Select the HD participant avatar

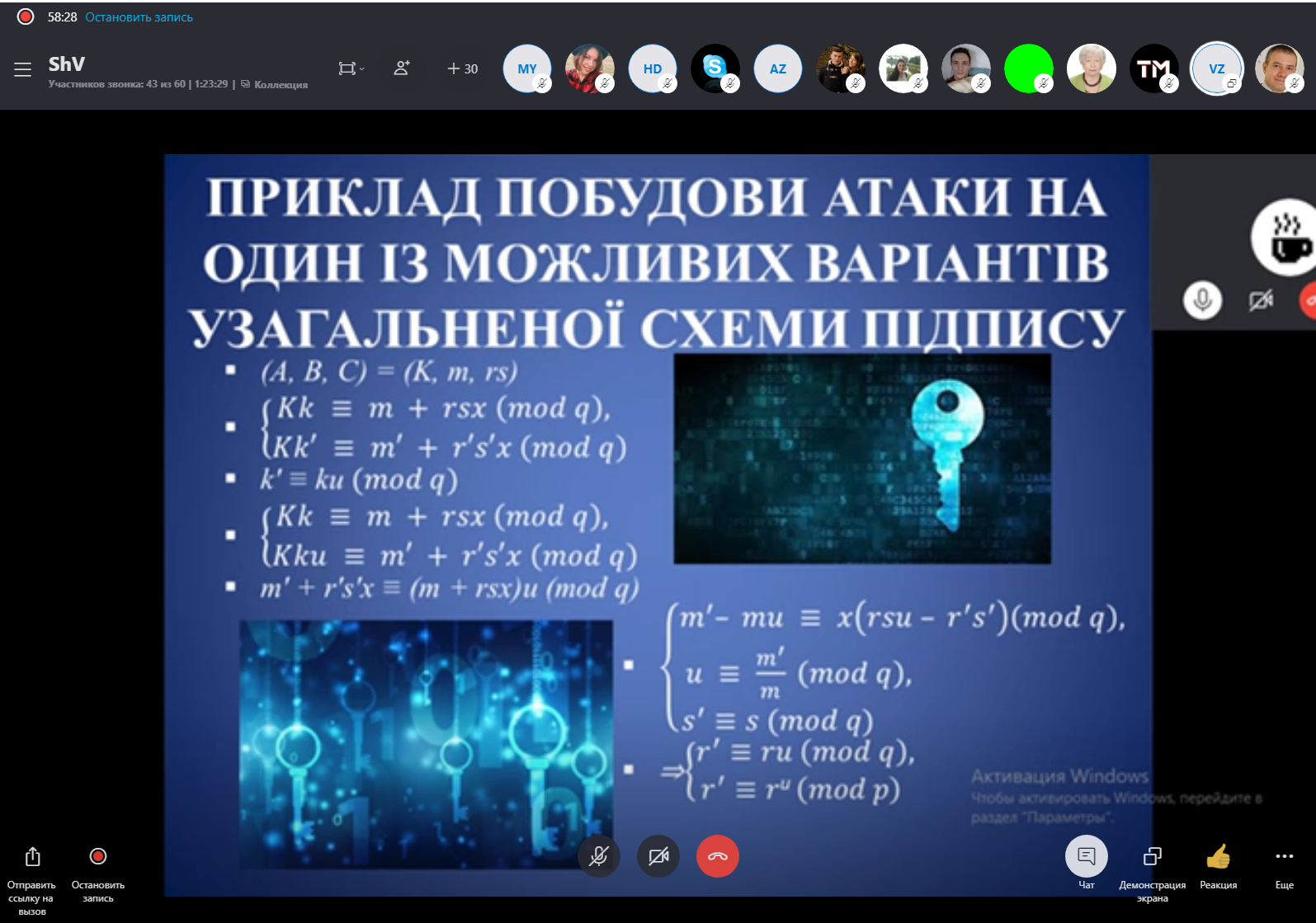pyautogui.click(x=653, y=68)
